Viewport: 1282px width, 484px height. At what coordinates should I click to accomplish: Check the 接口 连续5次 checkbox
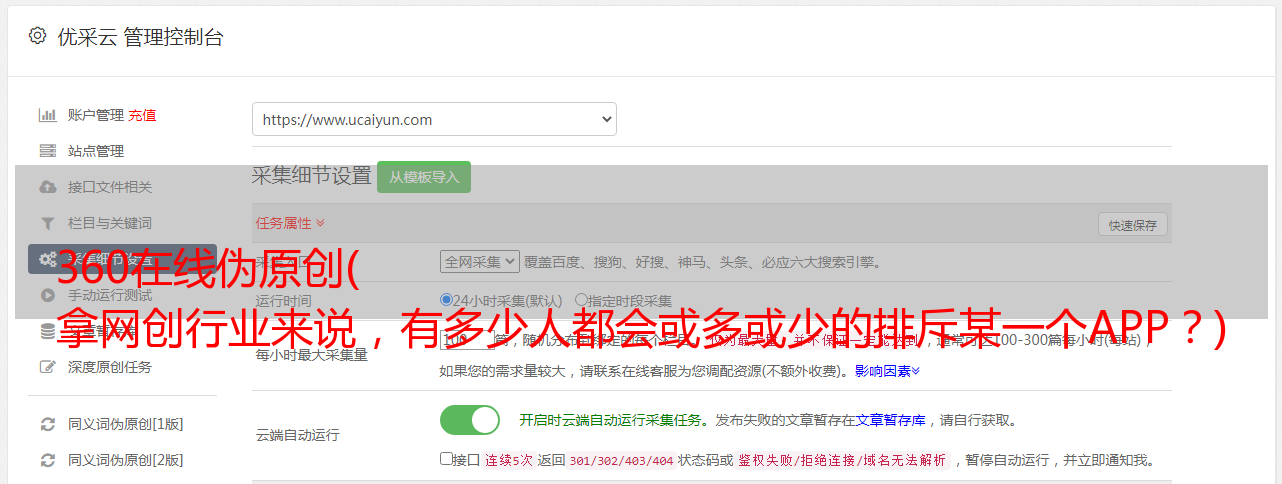pos(446,460)
